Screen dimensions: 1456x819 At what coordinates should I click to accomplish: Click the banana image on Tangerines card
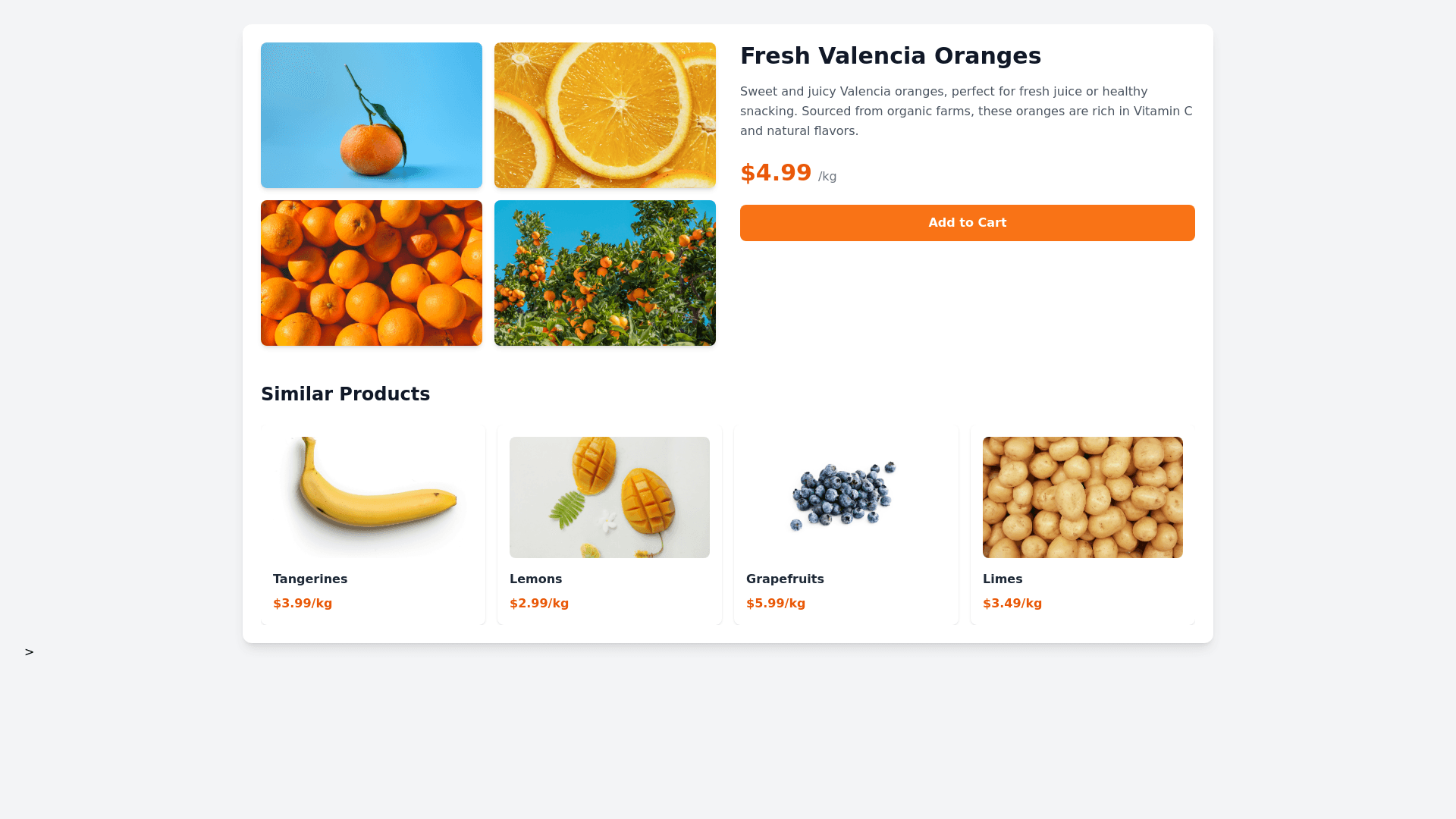click(x=373, y=497)
